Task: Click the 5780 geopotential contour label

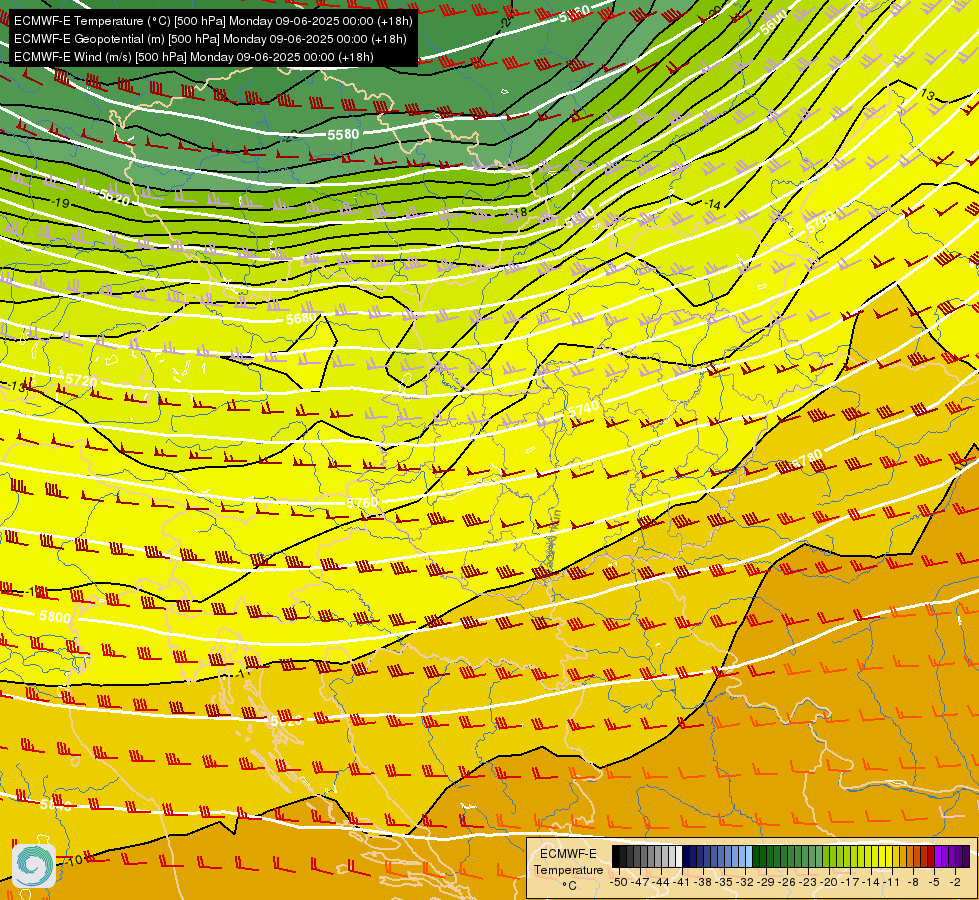Action: 807,461
